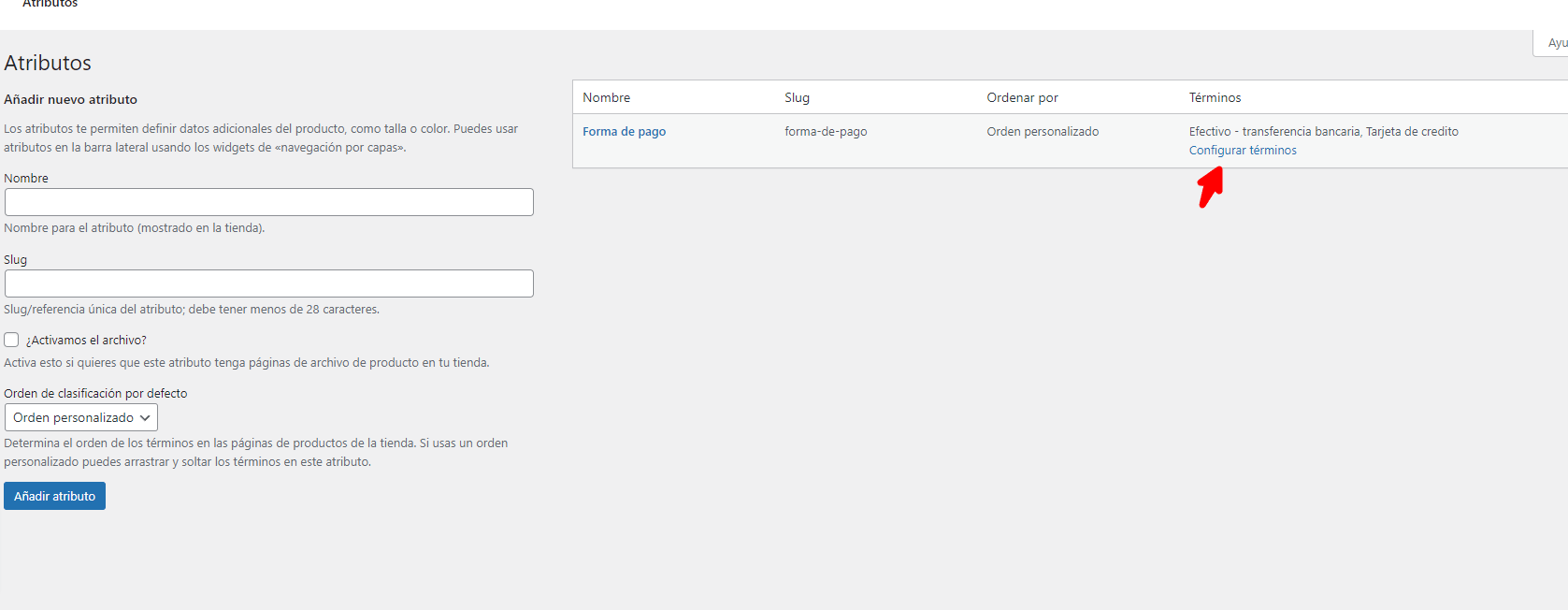The height and width of the screenshot is (610, 1568).
Task: Click the Orden de clasificación por defecto label
Action: [95, 394]
